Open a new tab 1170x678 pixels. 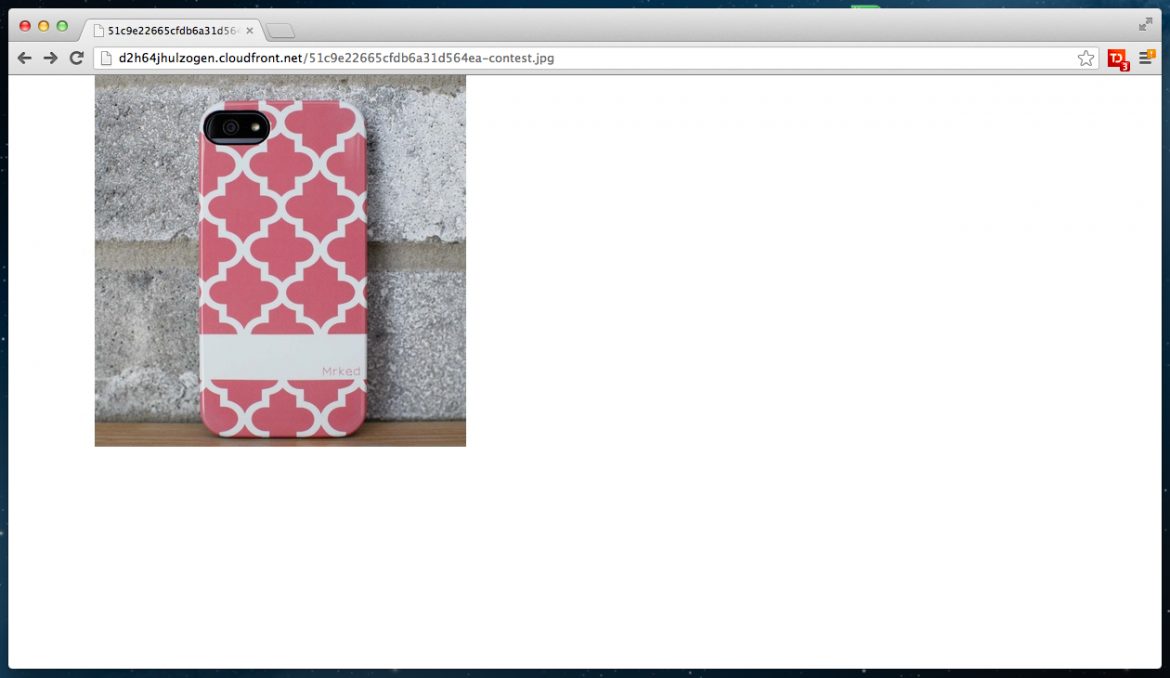[x=280, y=31]
